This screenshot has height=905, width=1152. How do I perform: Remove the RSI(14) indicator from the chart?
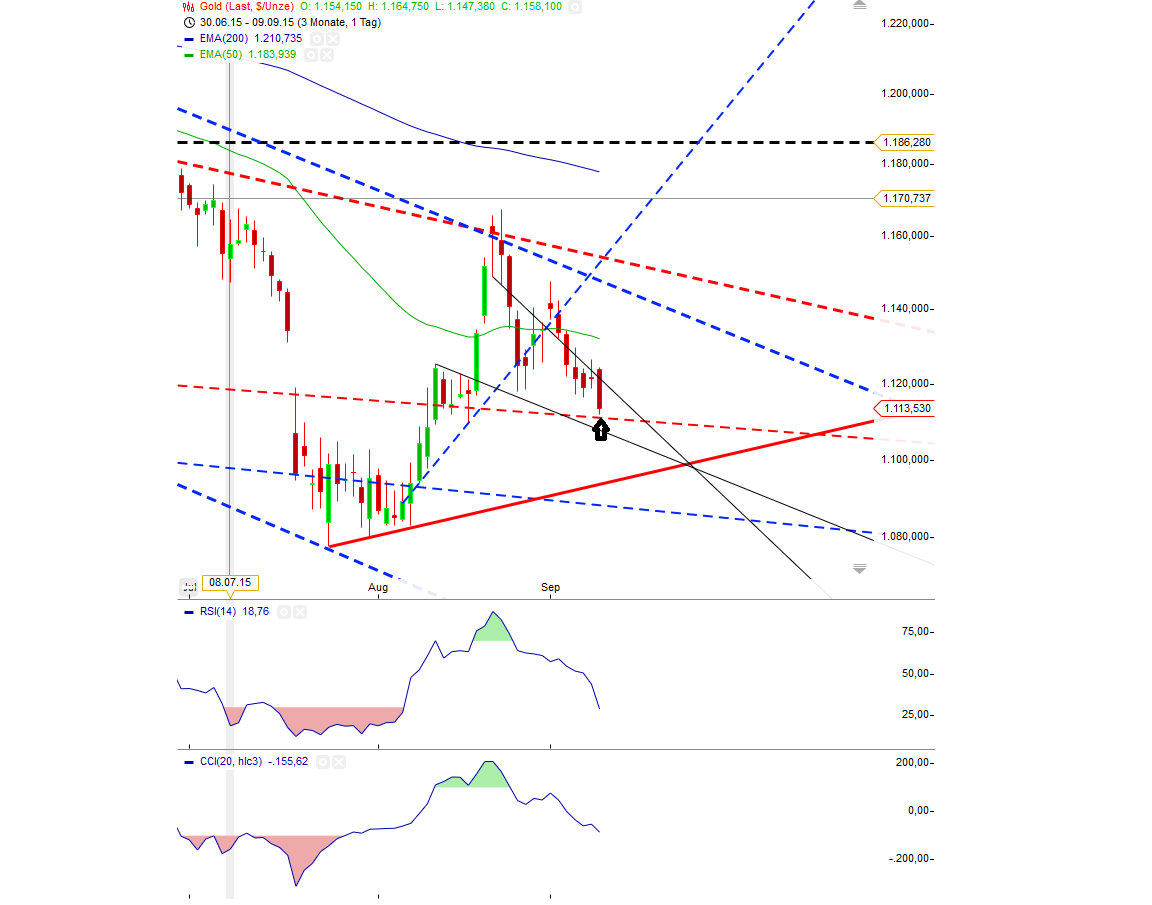(300, 611)
